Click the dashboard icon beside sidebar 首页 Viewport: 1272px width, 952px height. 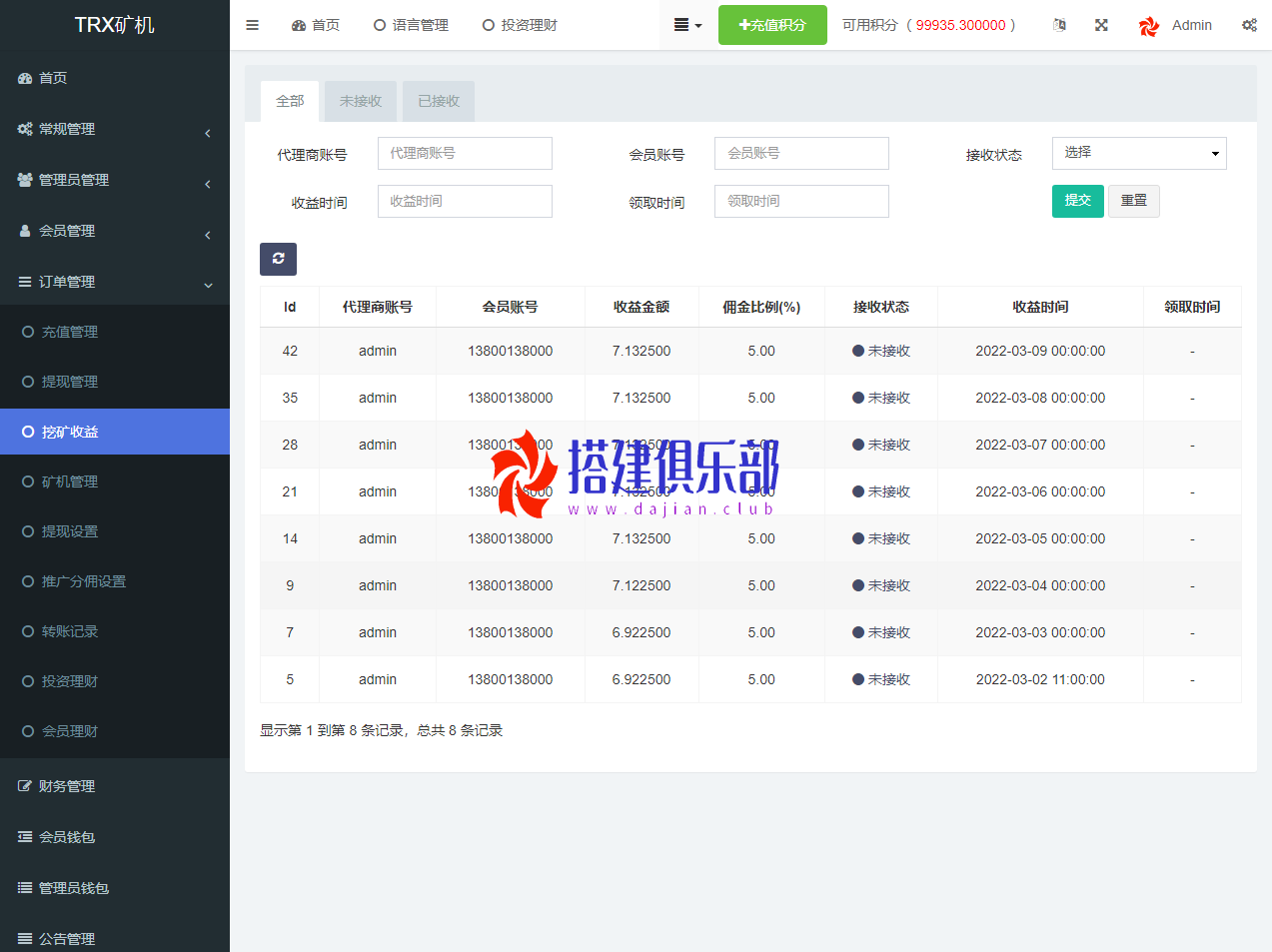pyautogui.click(x=25, y=78)
